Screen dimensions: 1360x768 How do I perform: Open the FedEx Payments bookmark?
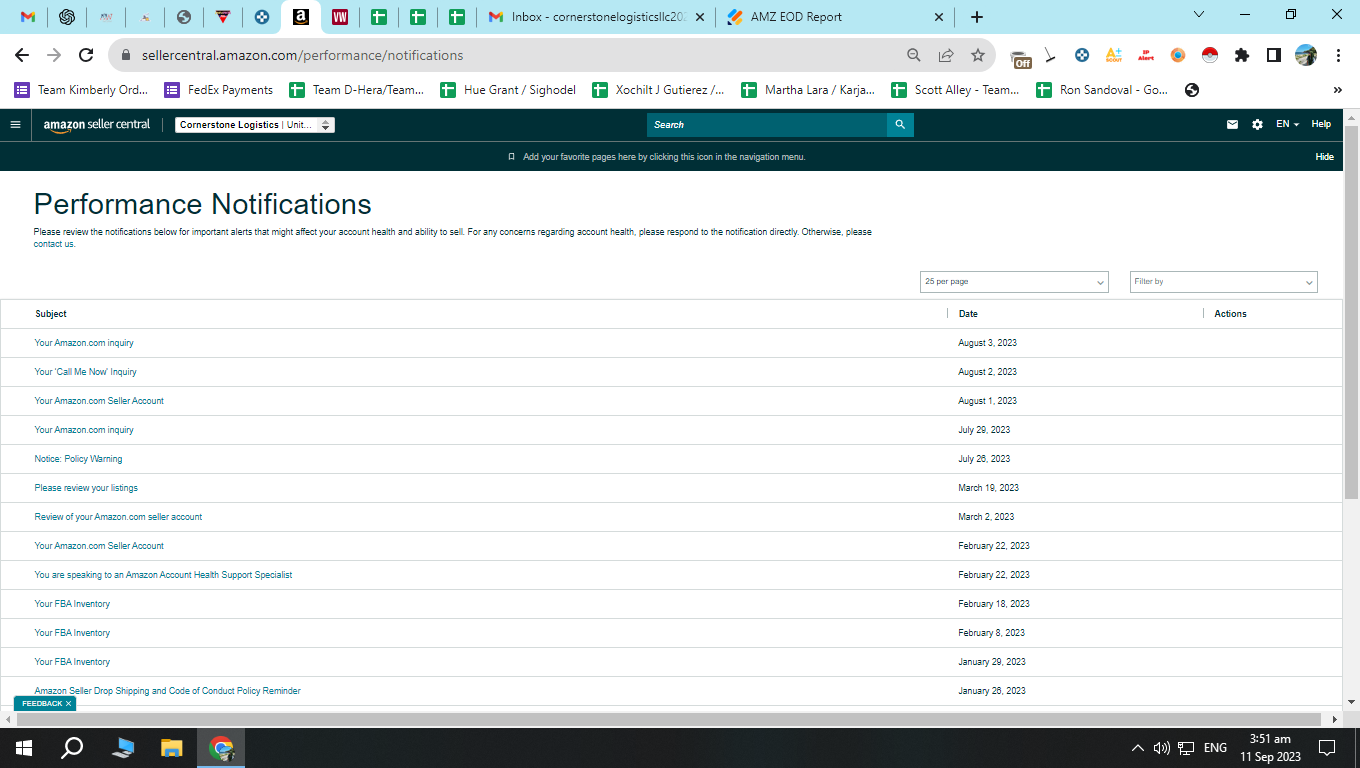point(219,90)
